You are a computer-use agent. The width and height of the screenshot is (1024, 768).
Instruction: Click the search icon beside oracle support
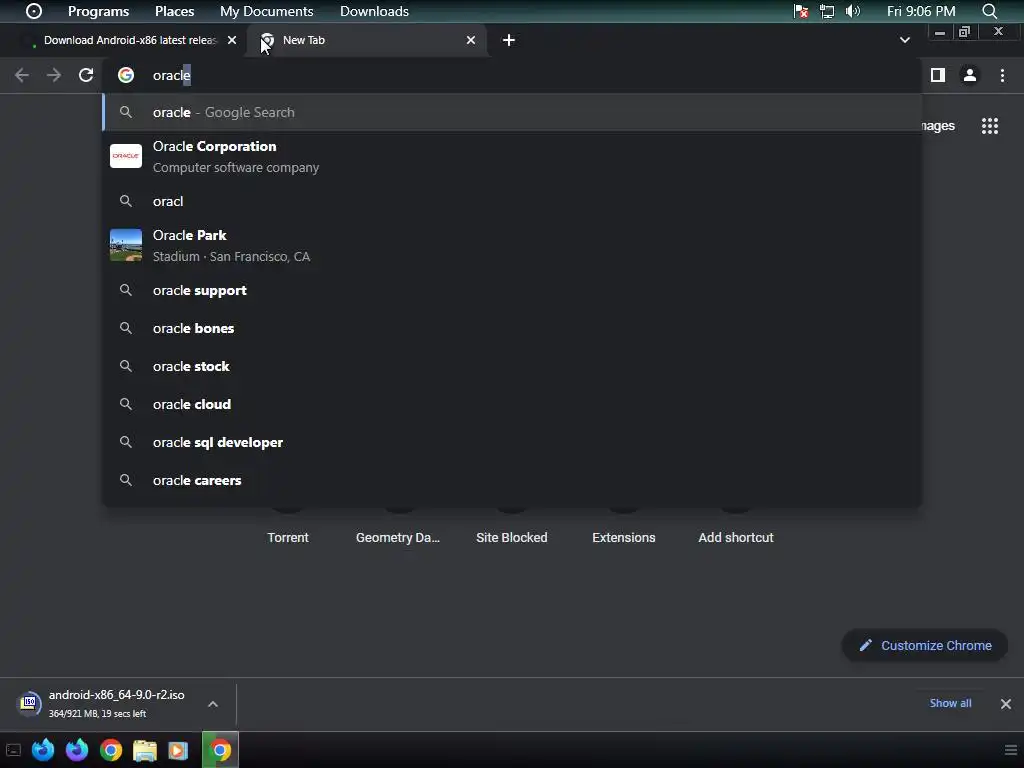point(126,290)
